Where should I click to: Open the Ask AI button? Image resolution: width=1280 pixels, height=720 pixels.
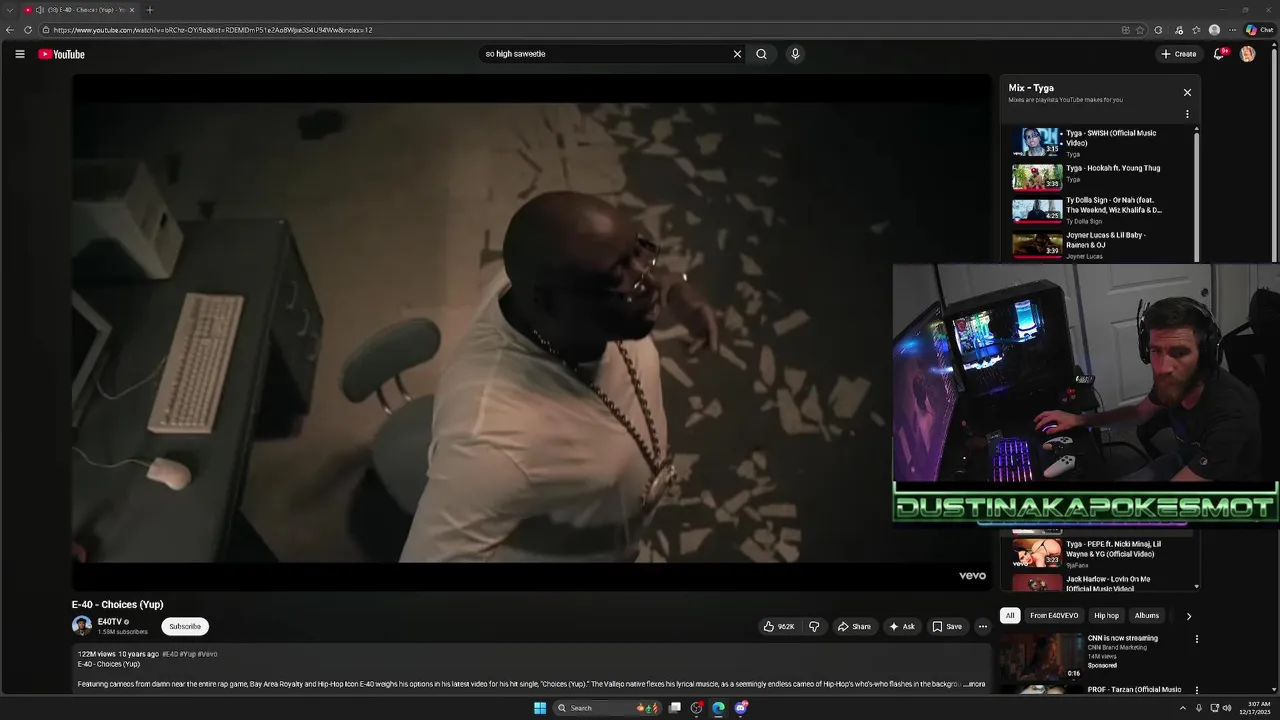pos(902,626)
